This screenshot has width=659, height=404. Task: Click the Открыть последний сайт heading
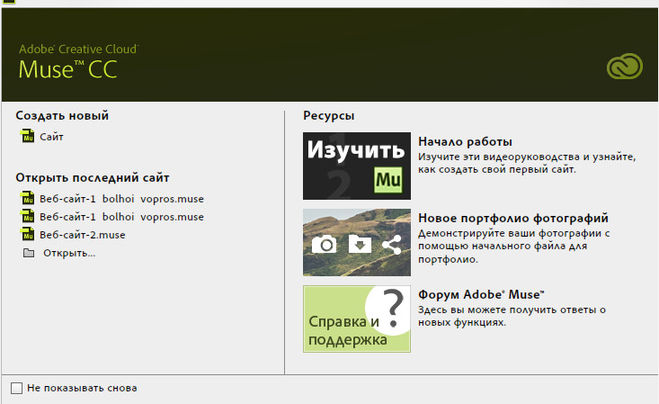pos(92,178)
